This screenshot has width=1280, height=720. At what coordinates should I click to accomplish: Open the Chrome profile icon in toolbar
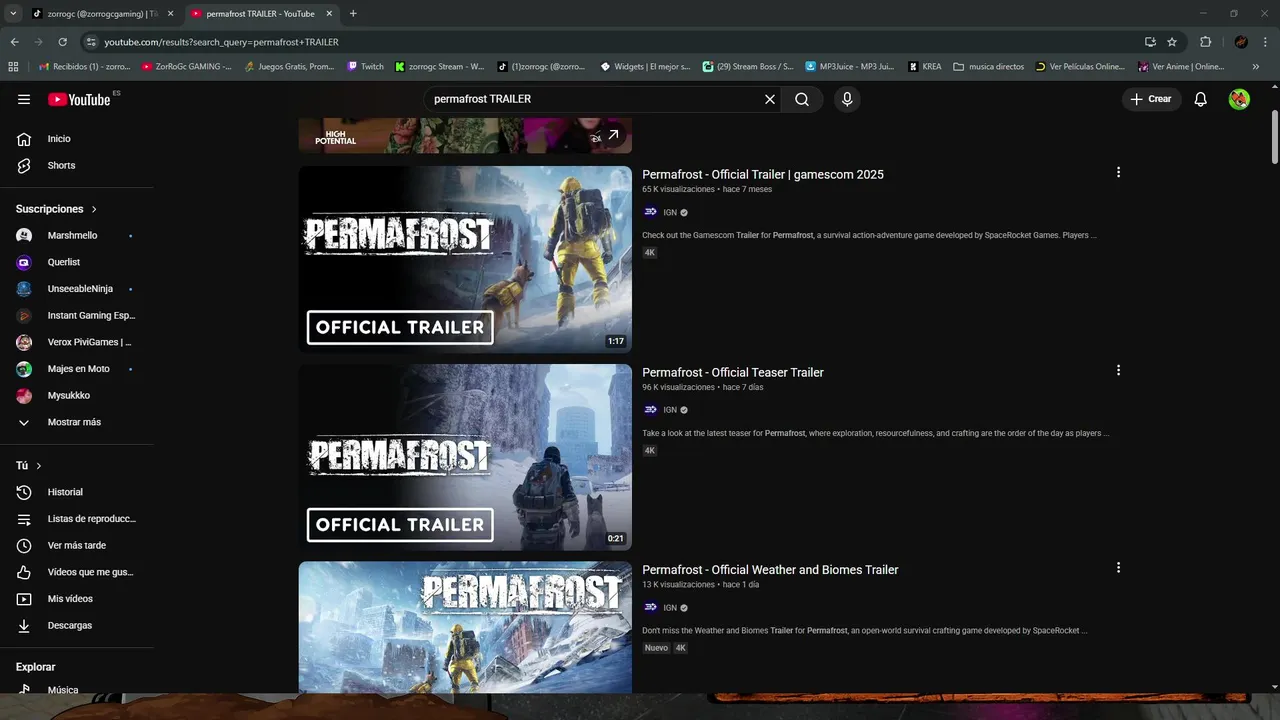pyautogui.click(x=1241, y=42)
